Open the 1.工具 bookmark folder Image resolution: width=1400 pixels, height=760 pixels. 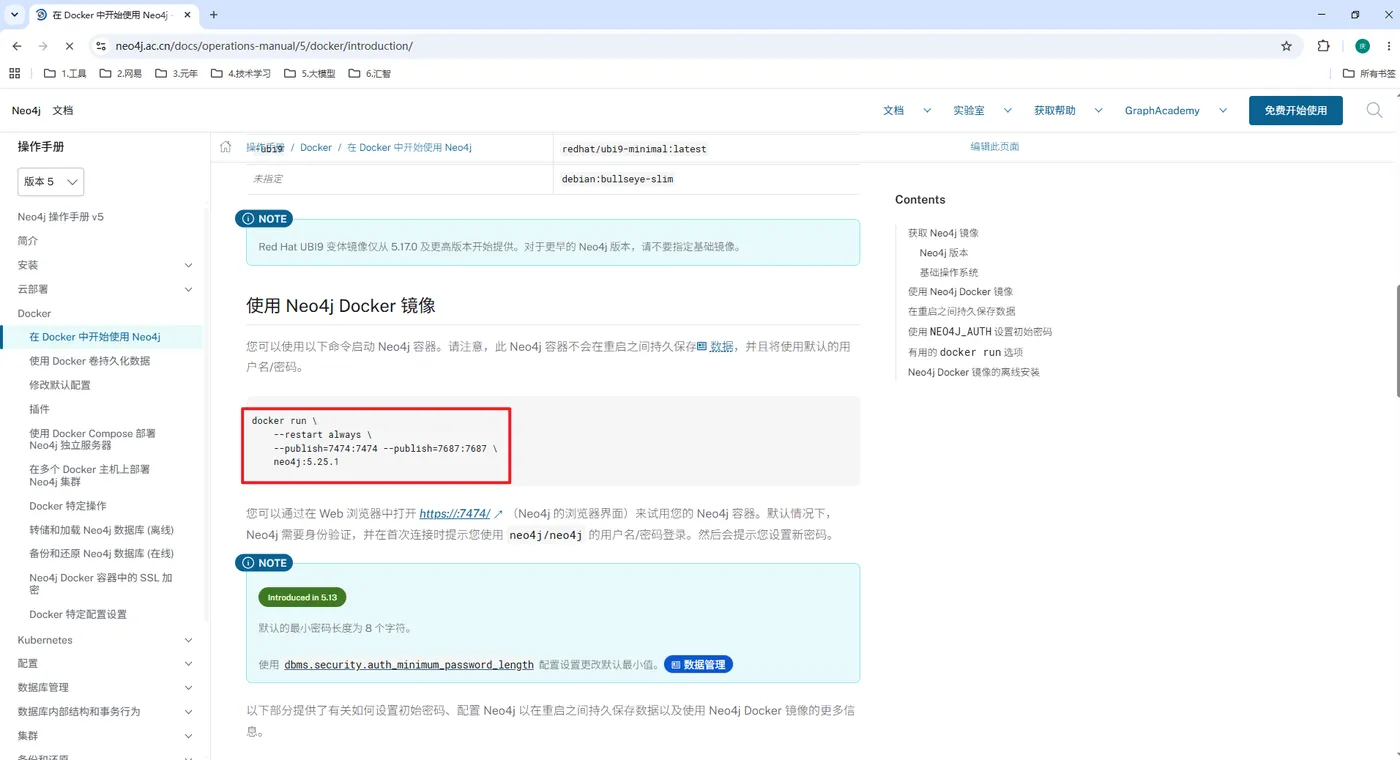[65, 73]
